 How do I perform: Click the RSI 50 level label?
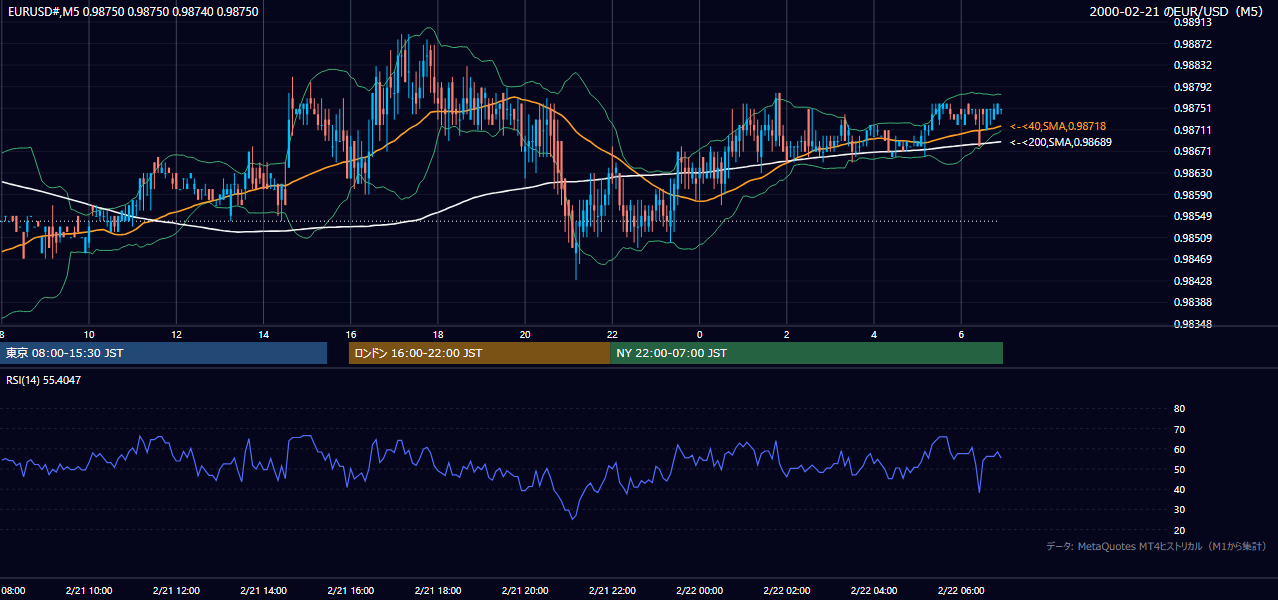click(1179, 469)
